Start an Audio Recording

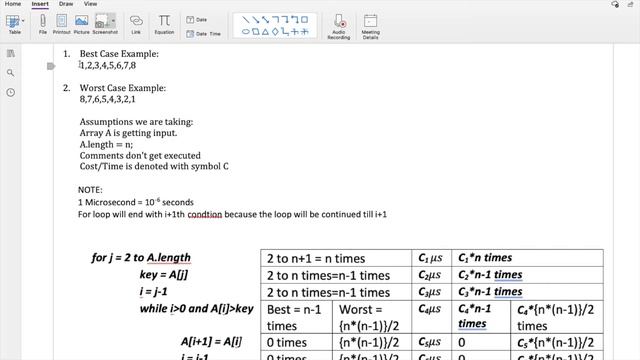(x=339, y=26)
